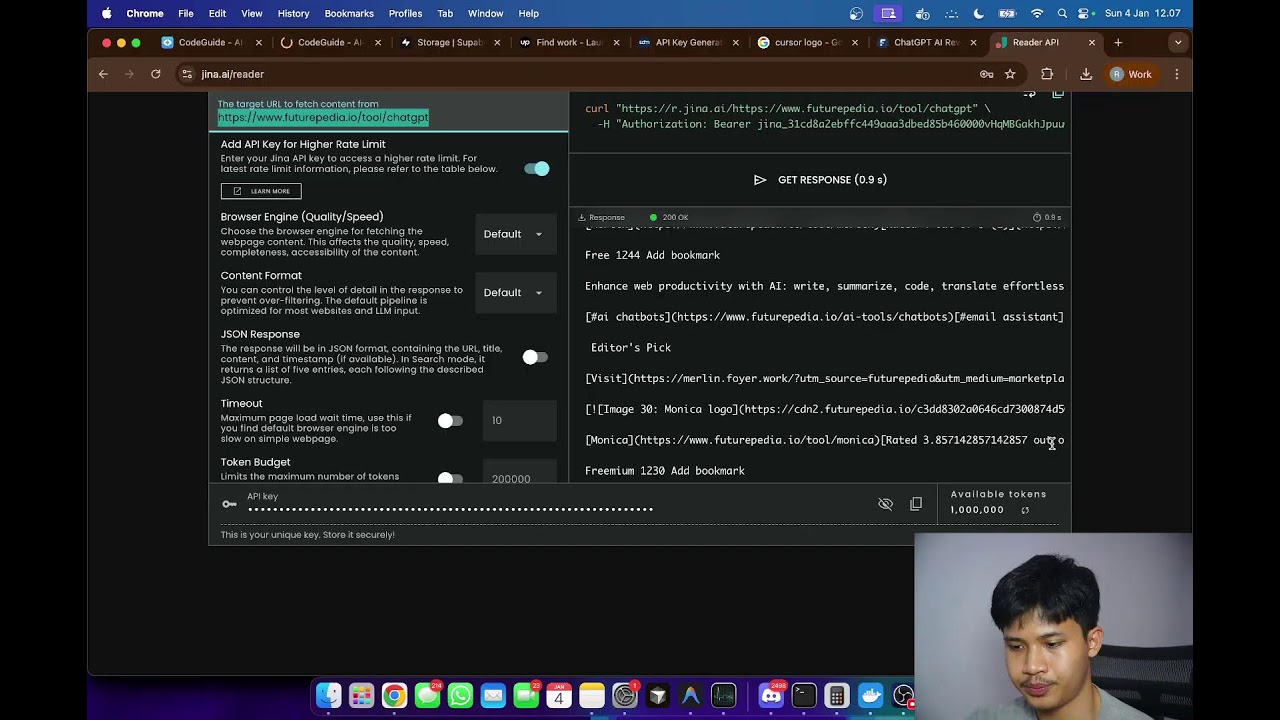This screenshot has height=720, width=1280.
Task: Open the History menu
Action: pos(293,13)
